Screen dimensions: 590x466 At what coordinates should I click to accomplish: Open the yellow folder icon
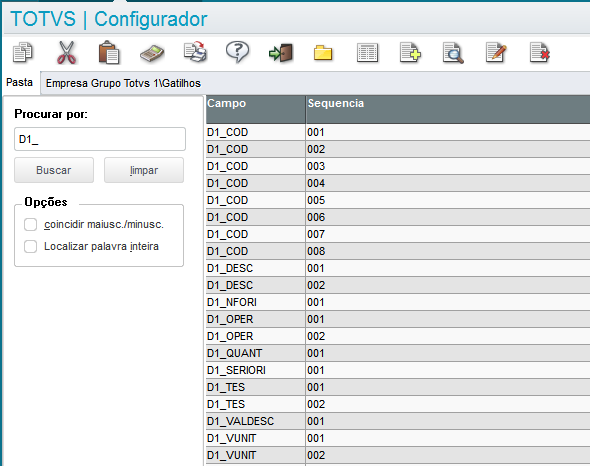point(323,53)
